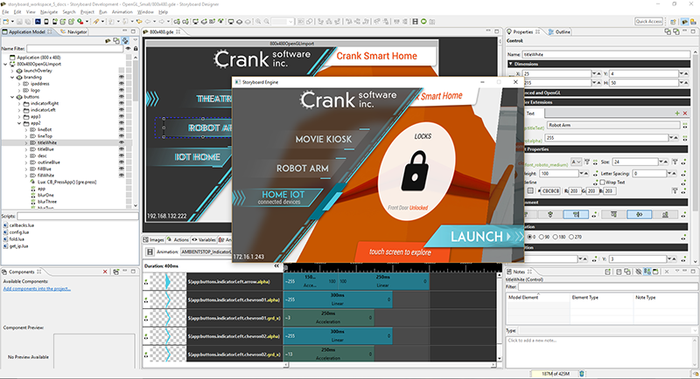Collapse the Dimensions section in Properties
Screen dimensions: 700x379
click(x=511, y=64)
